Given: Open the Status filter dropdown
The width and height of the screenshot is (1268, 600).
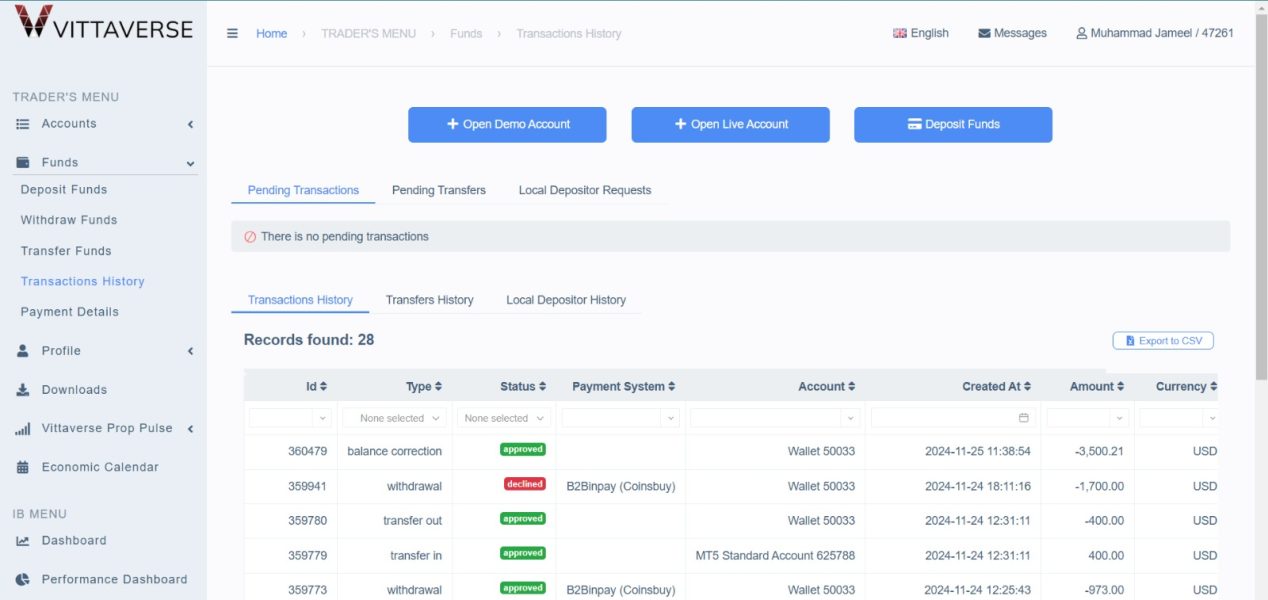Looking at the screenshot, I should tap(504, 418).
